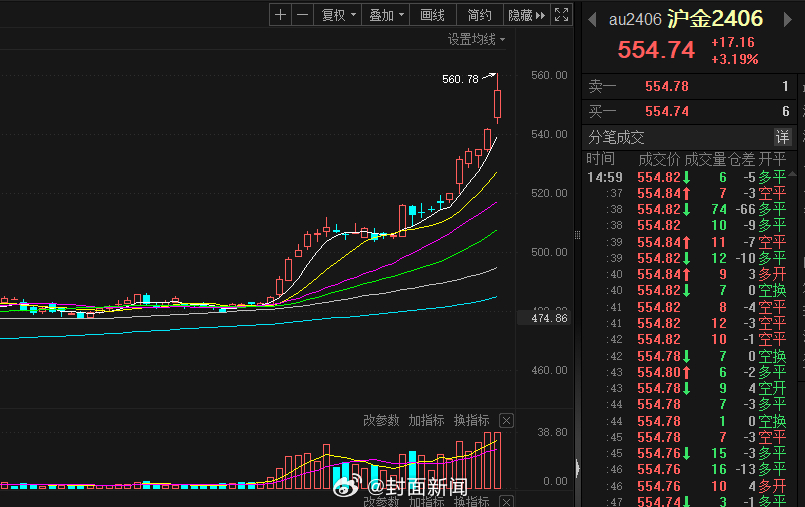Image resolution: width=805 pixels, height=507 pixels.
Task: Go to next contract with right arrow
Action: click(x=788, y=20)
